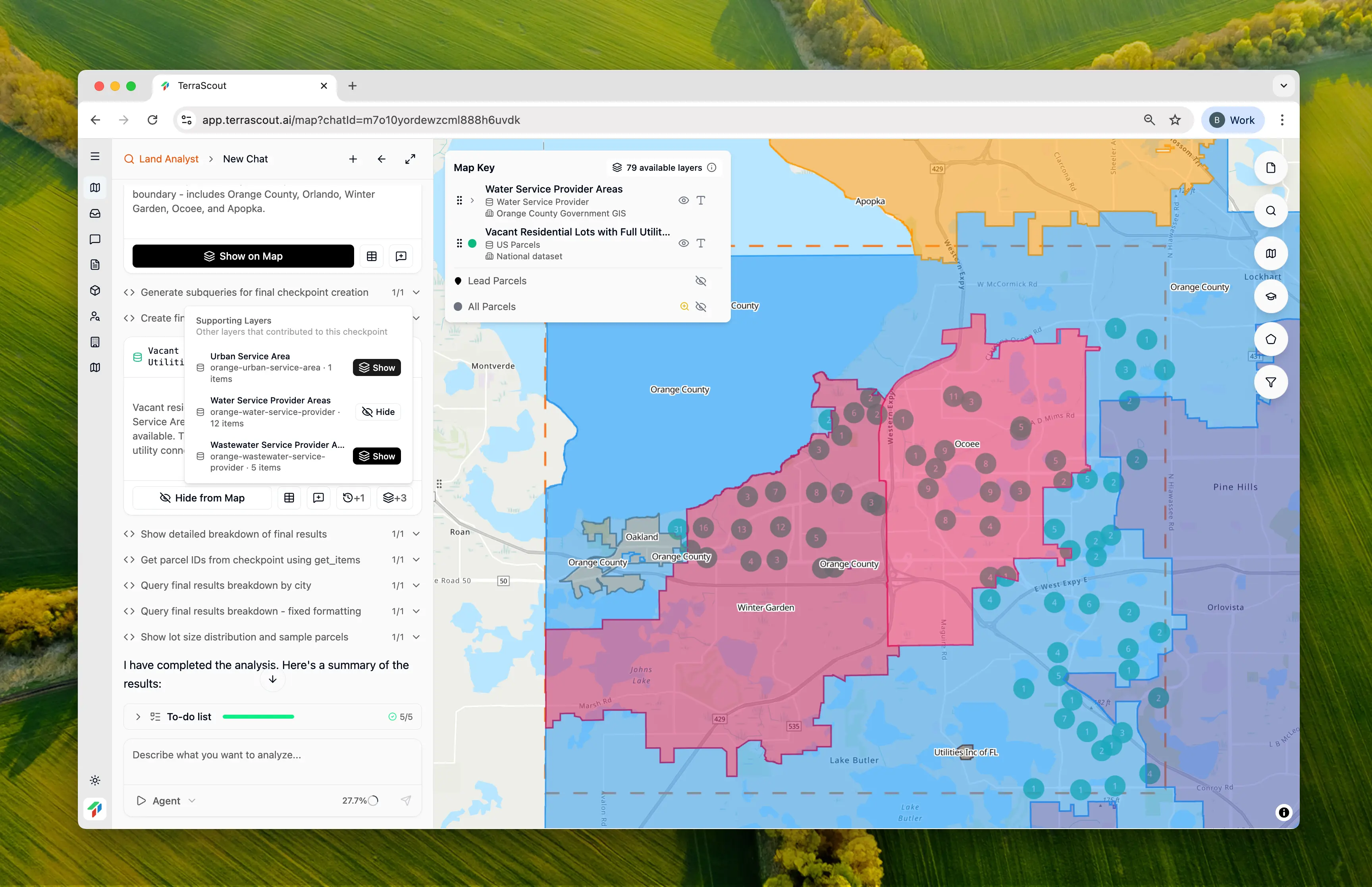Image resolution: width=1372 pixels, height=887 pixels.
Task: Toggle visibility of All Parcels layer
Action: tap(700, 307)
